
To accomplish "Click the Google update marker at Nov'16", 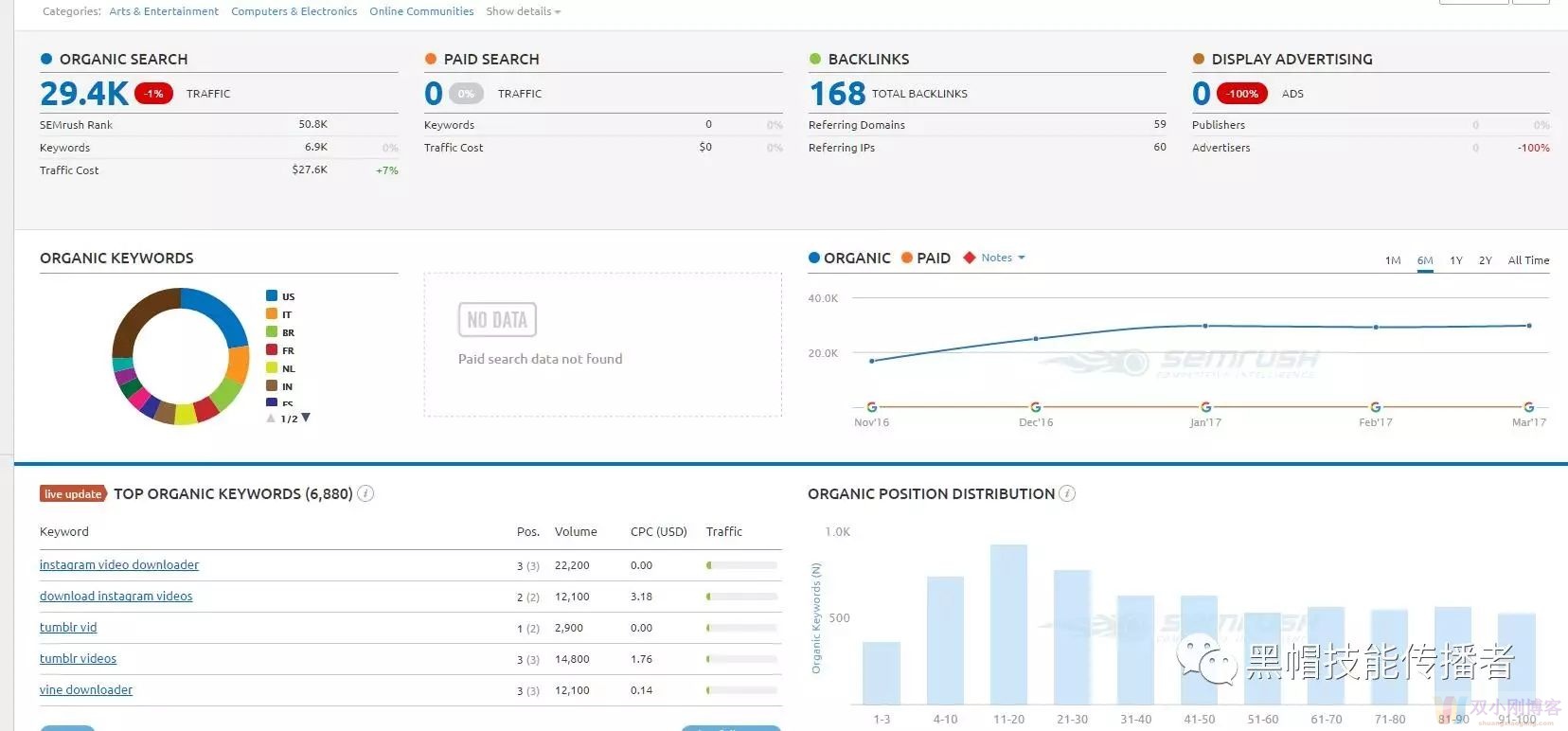I will click(872, 407).
